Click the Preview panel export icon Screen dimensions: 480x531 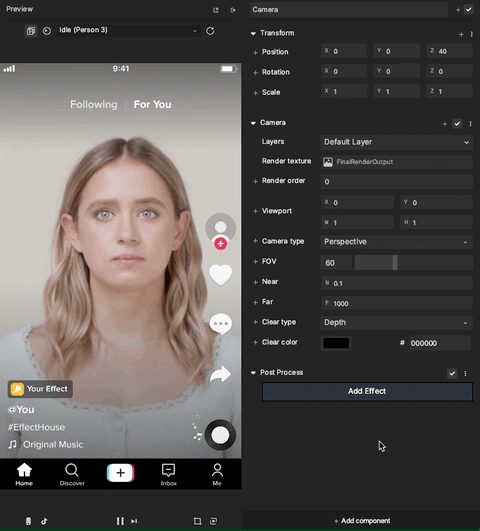[x=233, y=10]
